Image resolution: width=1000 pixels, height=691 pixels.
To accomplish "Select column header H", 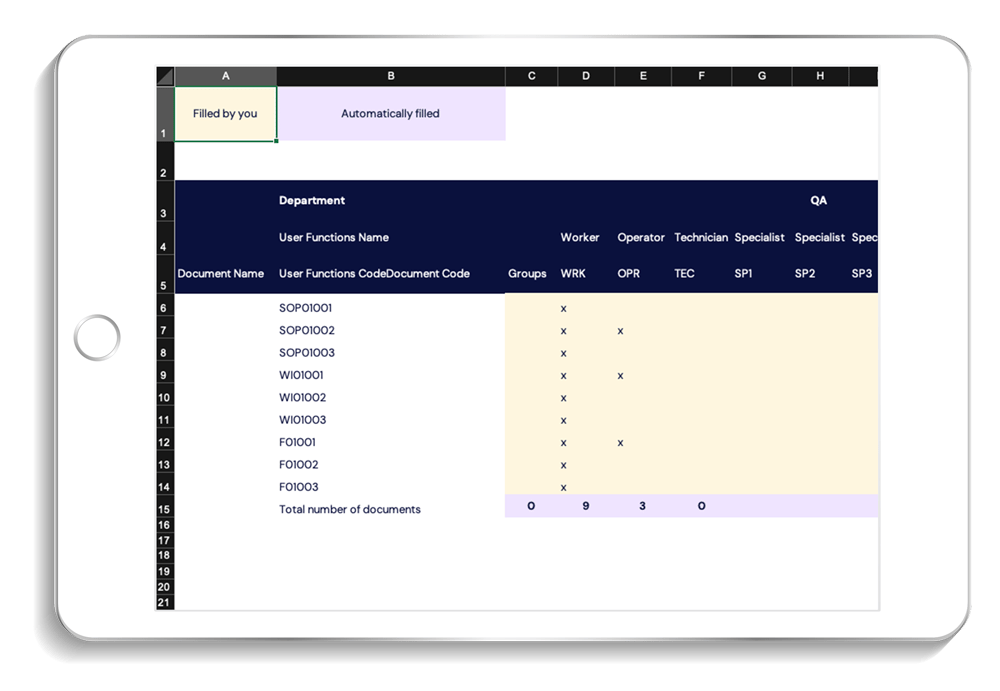I will (x=820, y=75).
